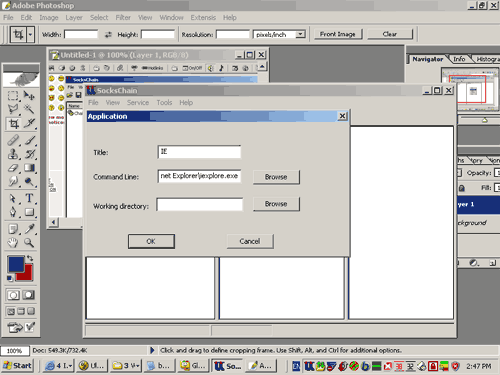This screenshot has height=375, width=500.
Task: Select the Brush tool
Action: [x=29, y=140]
